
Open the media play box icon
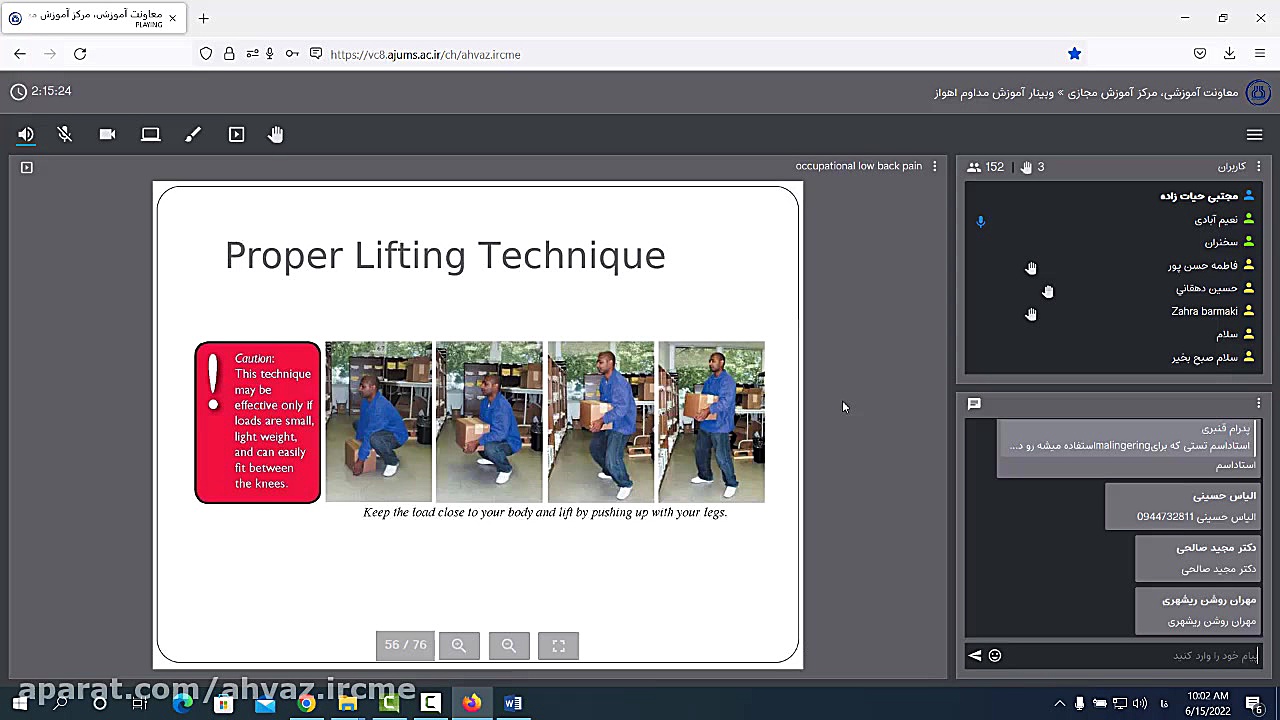coord(236,135)
